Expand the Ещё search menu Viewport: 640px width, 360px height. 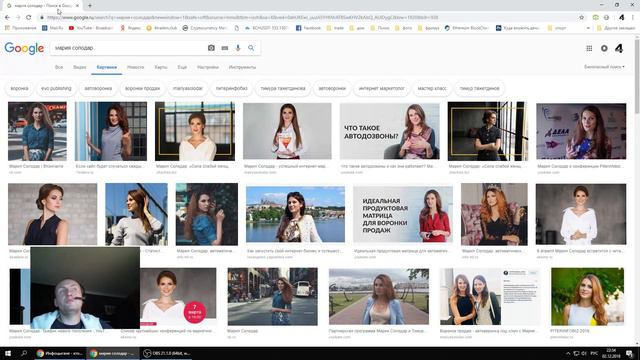(182, 67)
